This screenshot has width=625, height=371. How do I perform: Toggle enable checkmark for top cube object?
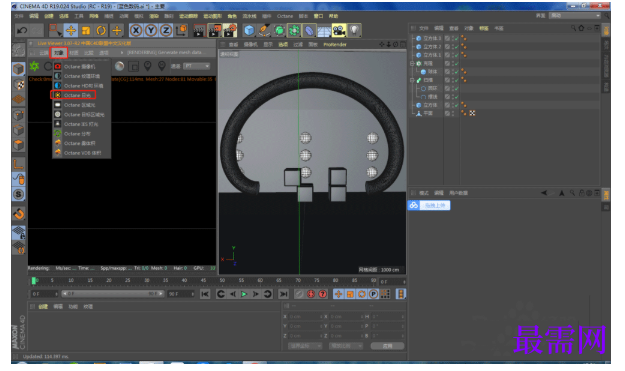point(456,38)
